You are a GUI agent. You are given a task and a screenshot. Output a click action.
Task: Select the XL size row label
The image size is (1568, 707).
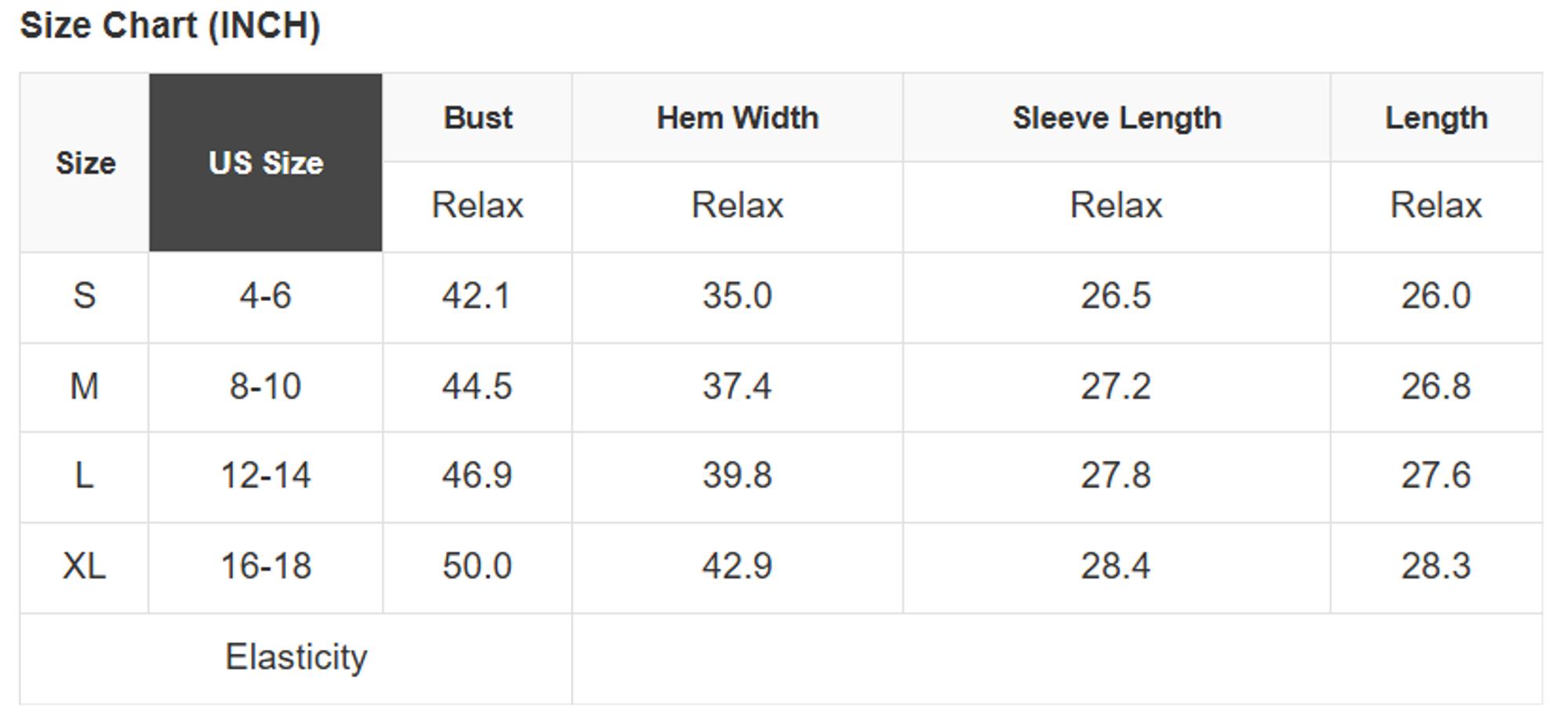click(85, 566)
